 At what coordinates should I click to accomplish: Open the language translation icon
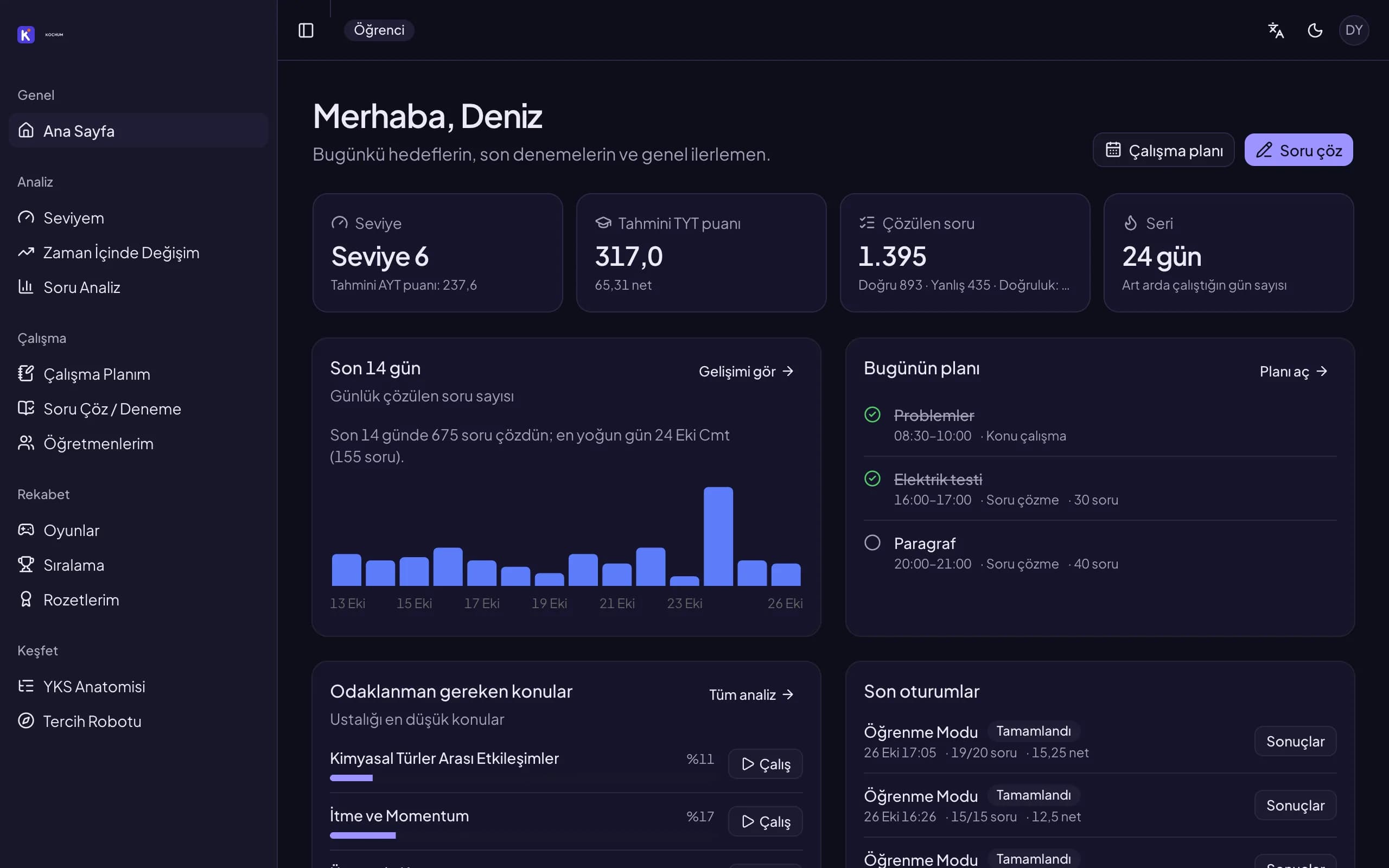(x=1276, y=30)
